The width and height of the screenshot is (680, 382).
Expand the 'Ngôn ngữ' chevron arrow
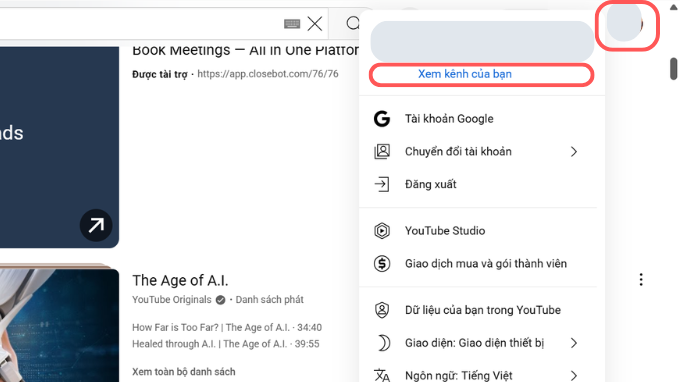coord(574,375)
